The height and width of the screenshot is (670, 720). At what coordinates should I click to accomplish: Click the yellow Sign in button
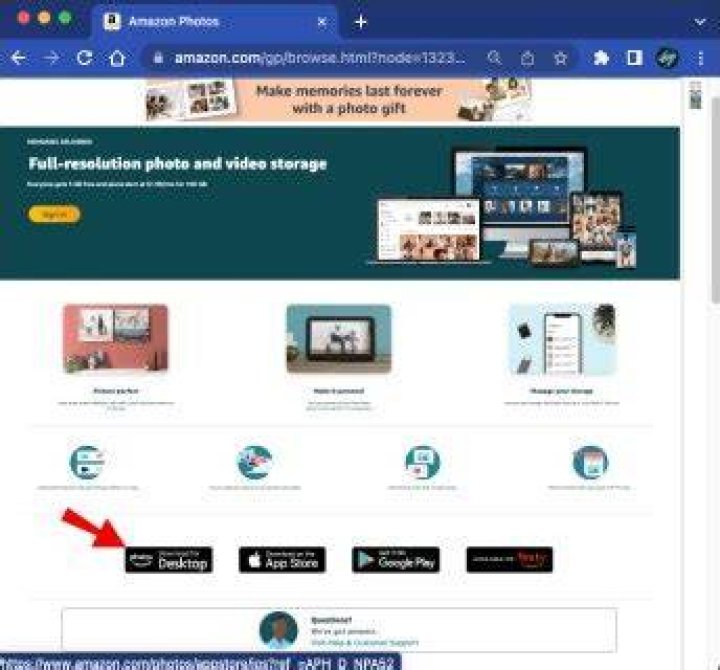click(x=54, y=214)
